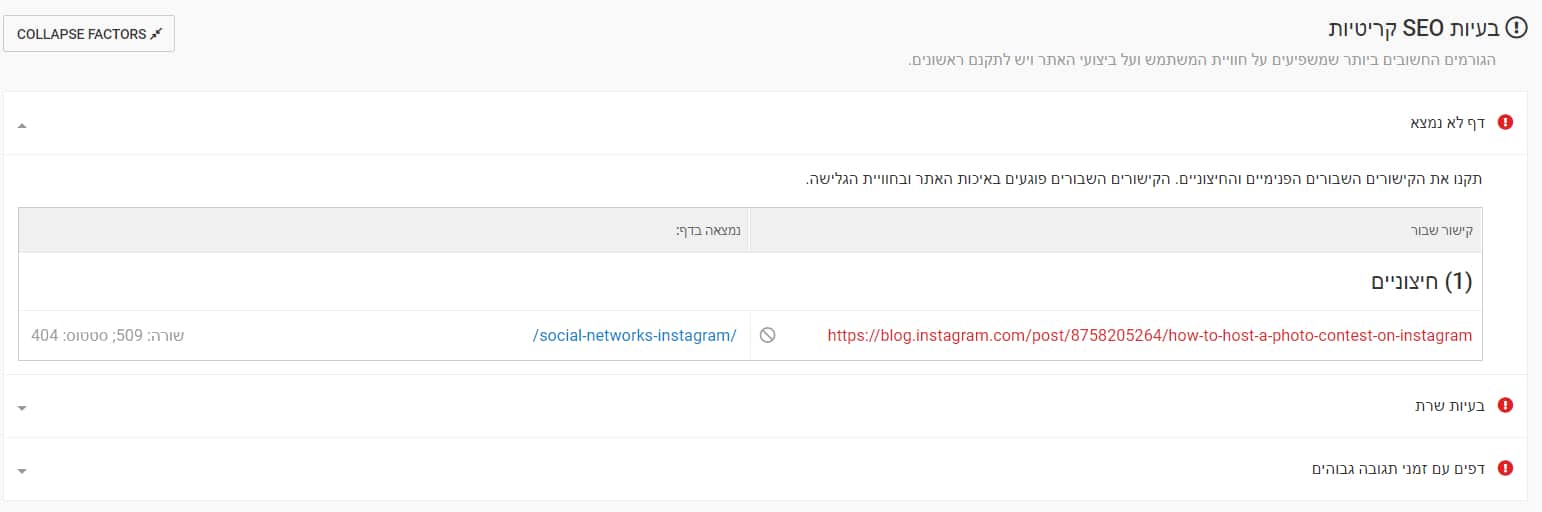The height and width of the screenshot is (512, 1542).
Task: Click the exclamation icon beside בעיות SEO קריטיות
Action: tap(1517, 27)
